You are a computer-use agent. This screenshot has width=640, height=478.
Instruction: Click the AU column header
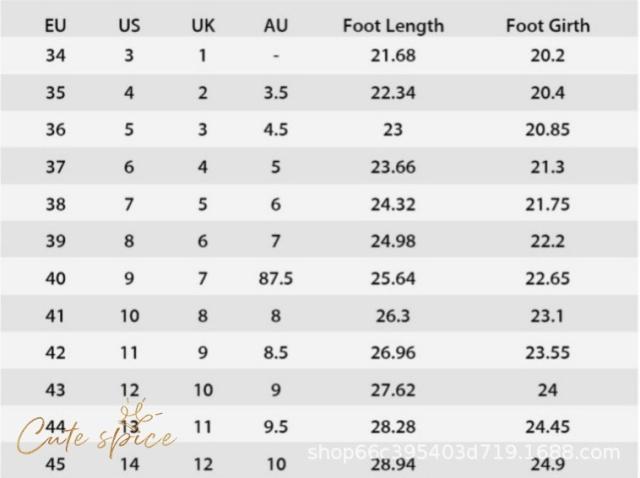tap(275, 25)
